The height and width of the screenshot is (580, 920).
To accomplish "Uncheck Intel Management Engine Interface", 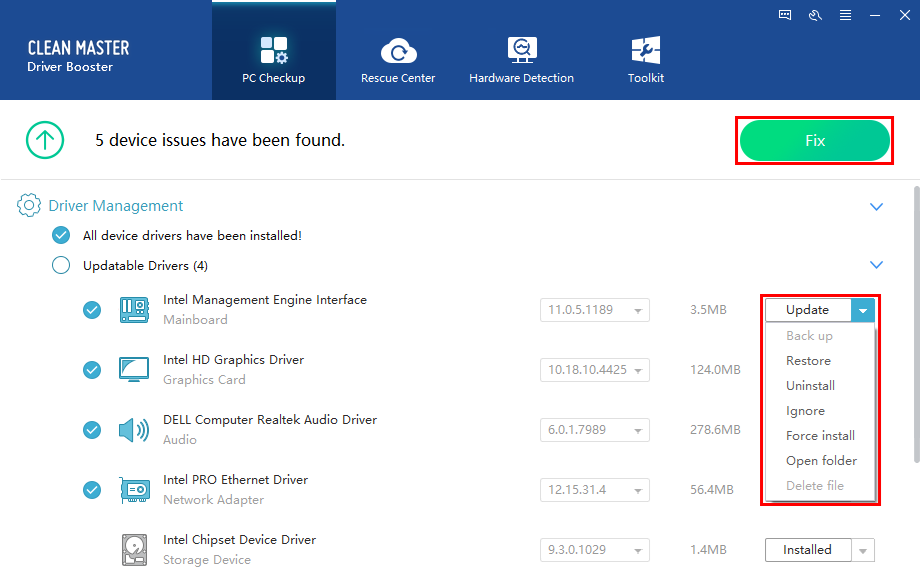I will [92, 310].
